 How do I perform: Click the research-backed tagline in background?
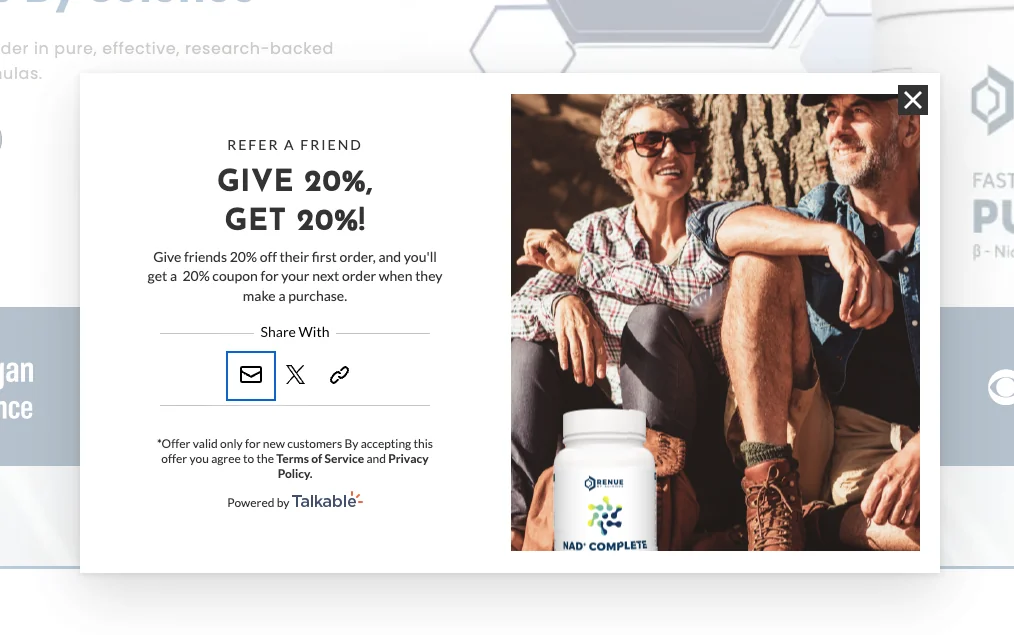(x=166, y=61)
